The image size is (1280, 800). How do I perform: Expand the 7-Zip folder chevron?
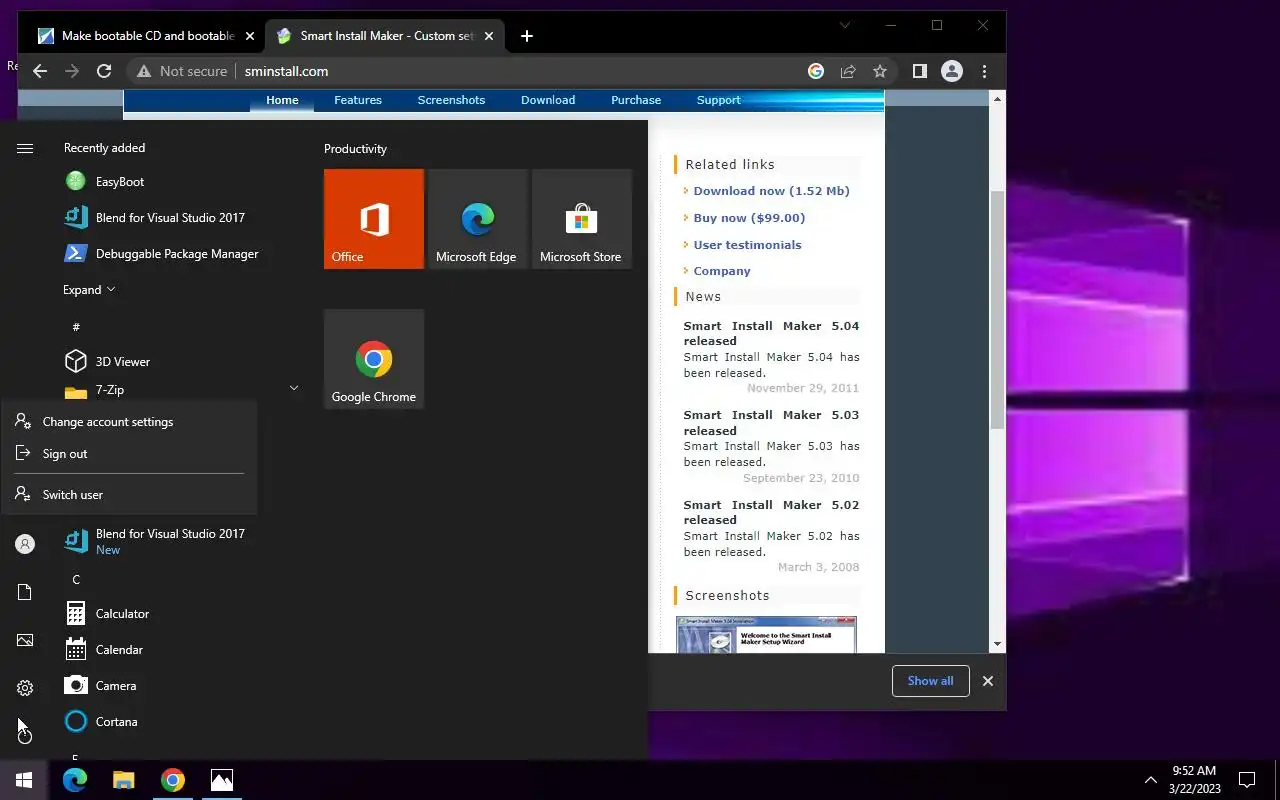pyautogui.click(x=294, y=388)
